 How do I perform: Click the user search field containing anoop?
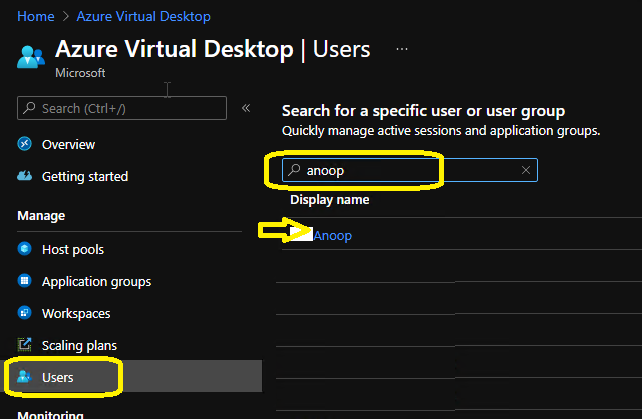[410, 170]
